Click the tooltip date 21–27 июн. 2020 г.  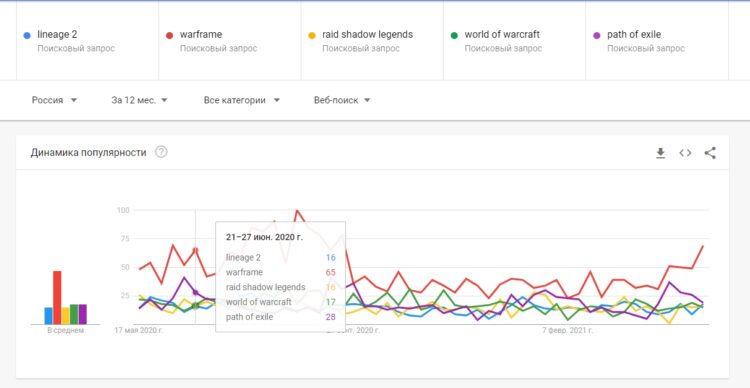pyautogui.click(x=264, y=237)
